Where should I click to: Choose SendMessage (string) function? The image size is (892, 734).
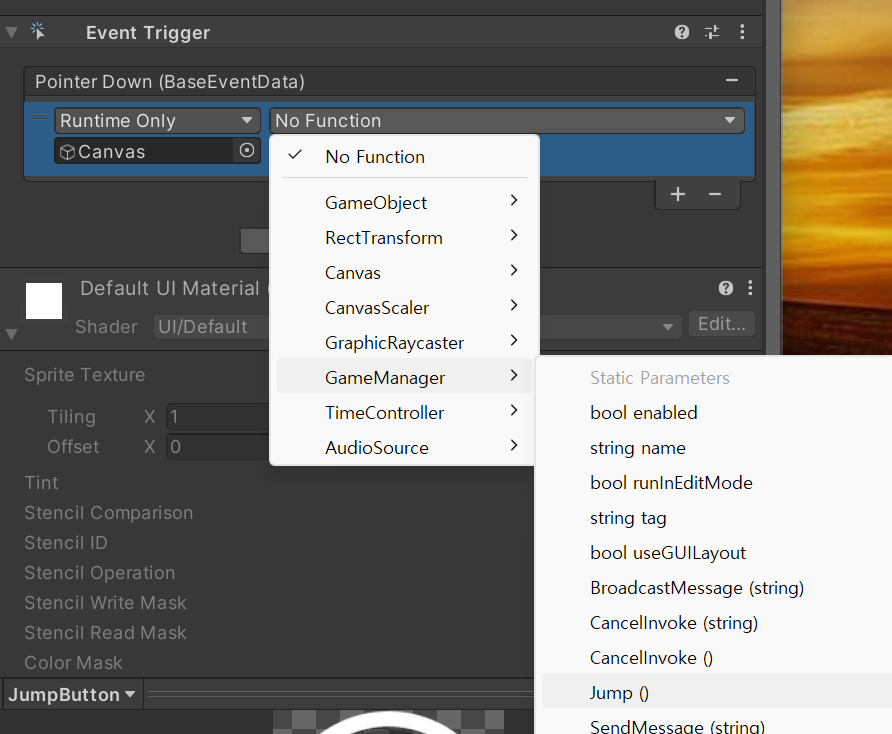click(x=717, y=725)
